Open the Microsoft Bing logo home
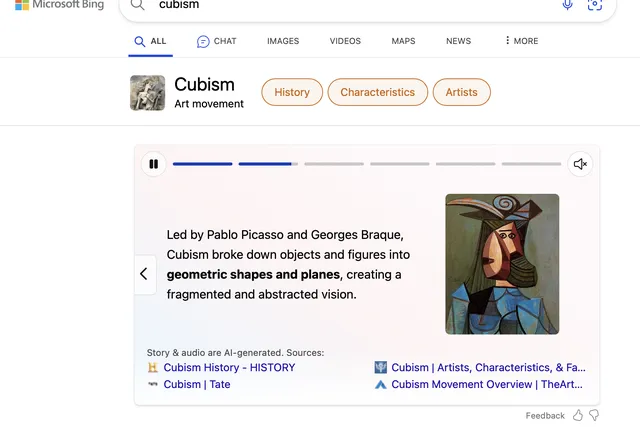 click(60, 5)
